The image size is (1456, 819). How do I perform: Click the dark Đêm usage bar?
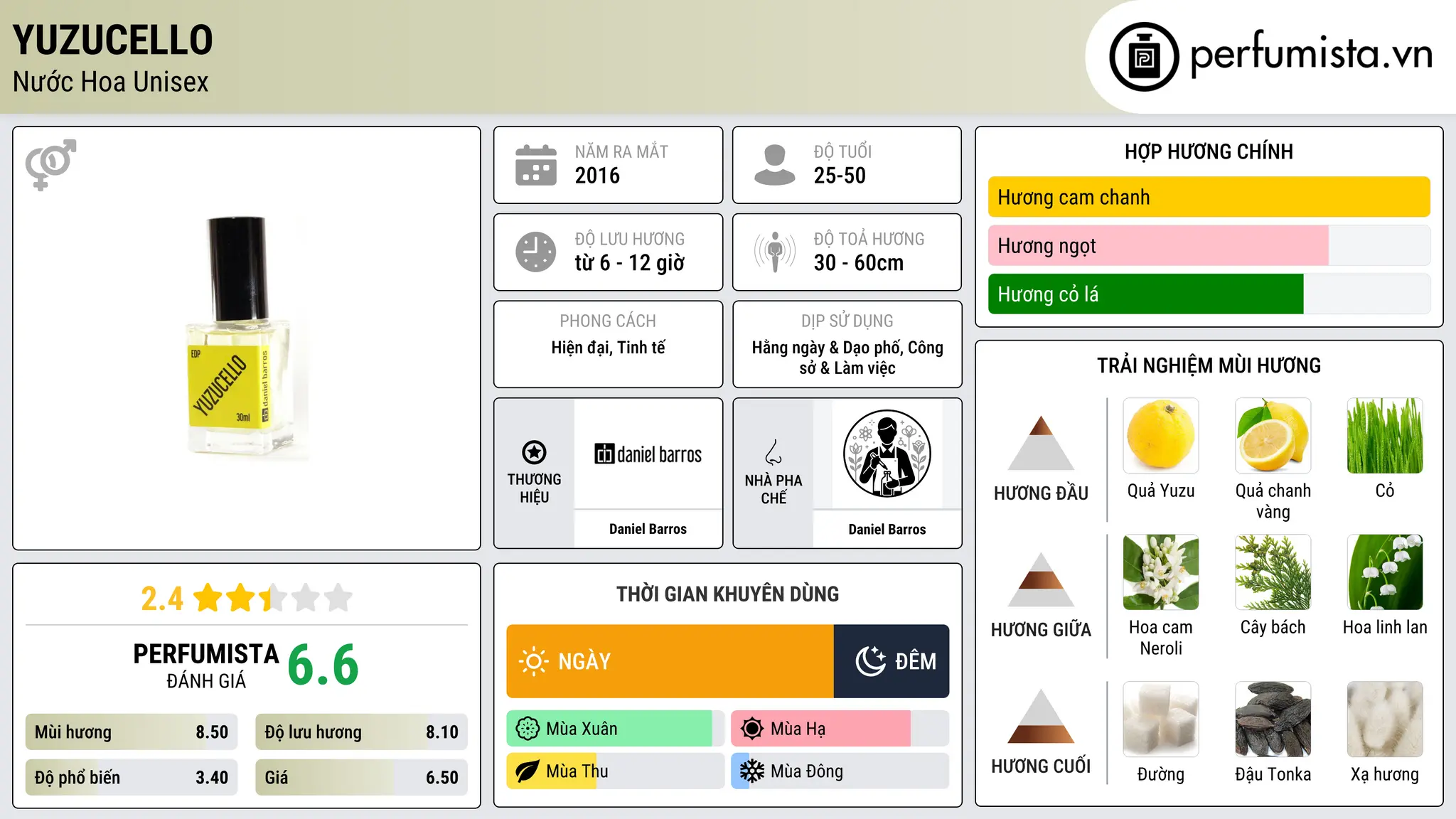(891, 661)
